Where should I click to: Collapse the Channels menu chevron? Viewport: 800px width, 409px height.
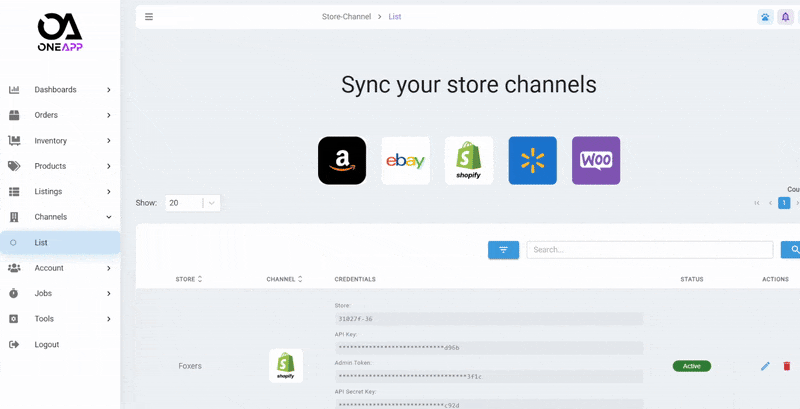109,217
